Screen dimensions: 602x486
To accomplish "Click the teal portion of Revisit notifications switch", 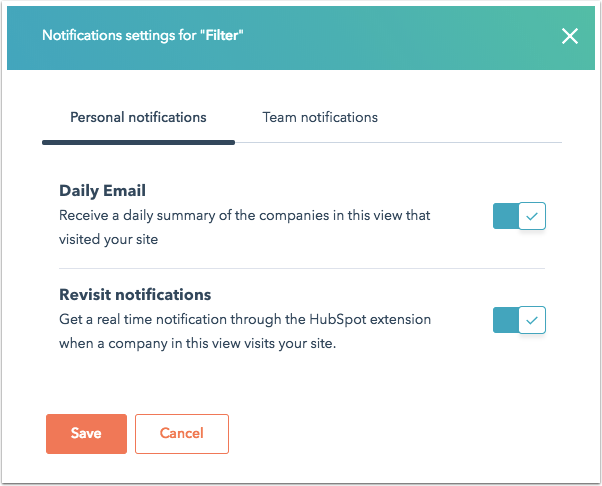I will click(506, 320).
